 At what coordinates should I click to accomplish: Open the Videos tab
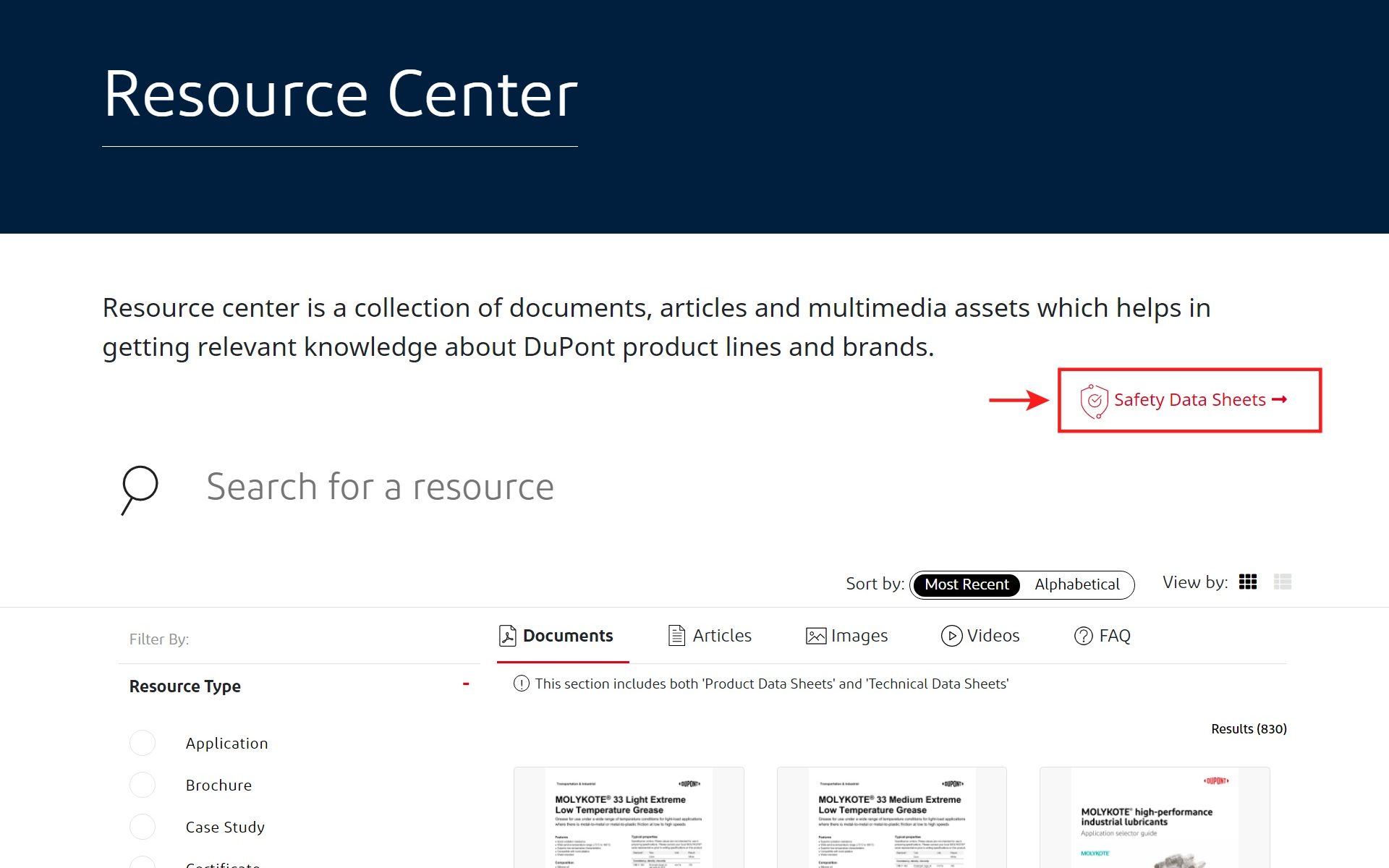(x=980, y=636)
